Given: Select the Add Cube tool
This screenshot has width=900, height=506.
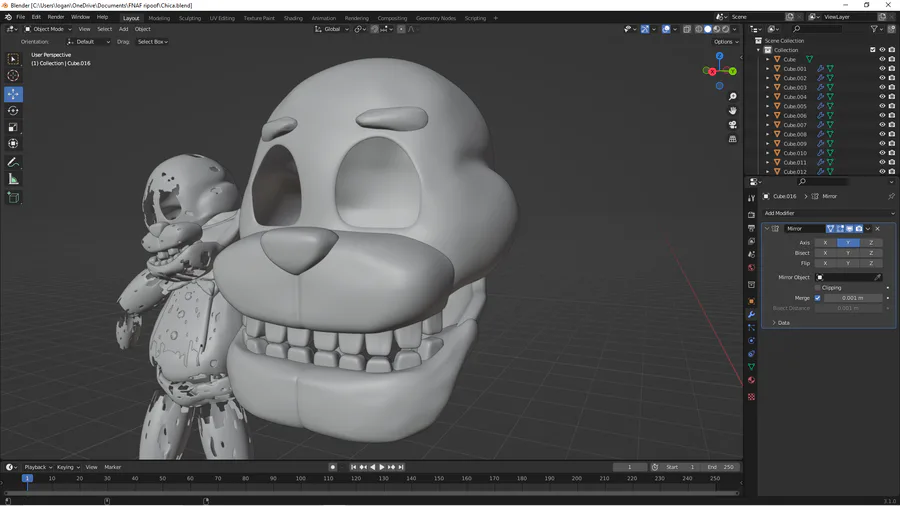Looking at the screenshot, I should click(x=13, y=198).
